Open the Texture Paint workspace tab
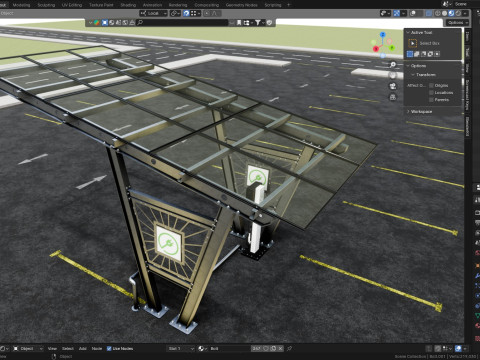 (x=101, y=5)
